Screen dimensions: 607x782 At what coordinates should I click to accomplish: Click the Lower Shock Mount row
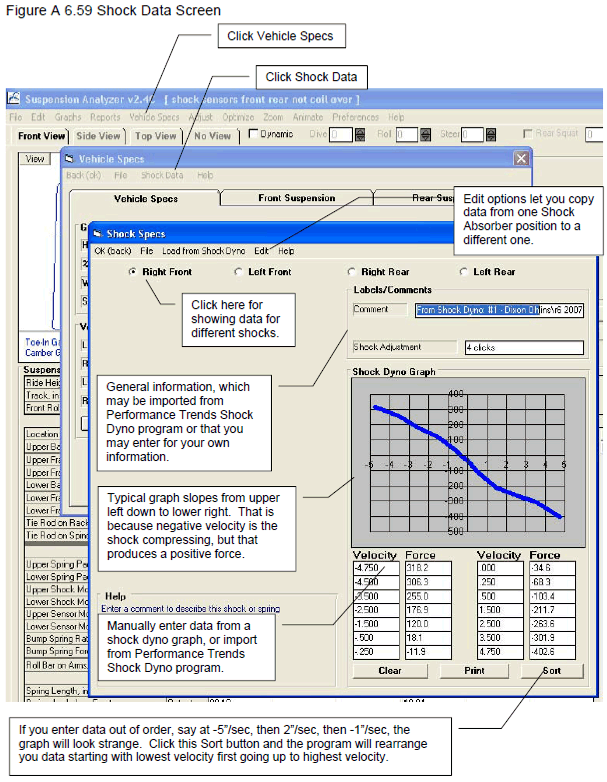[x=57, y=601]
